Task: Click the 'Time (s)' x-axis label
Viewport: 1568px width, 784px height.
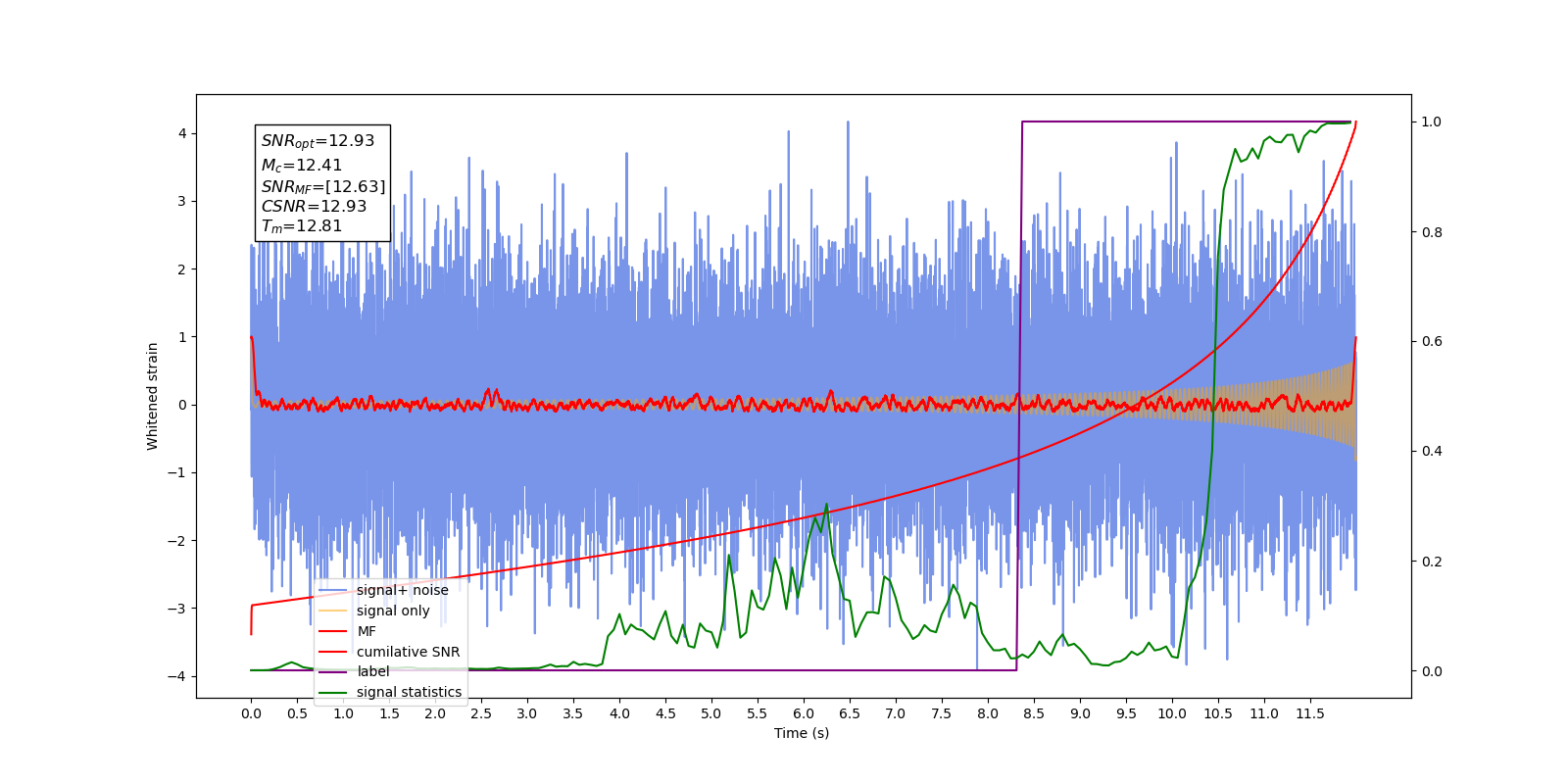Action: [802, 733]
